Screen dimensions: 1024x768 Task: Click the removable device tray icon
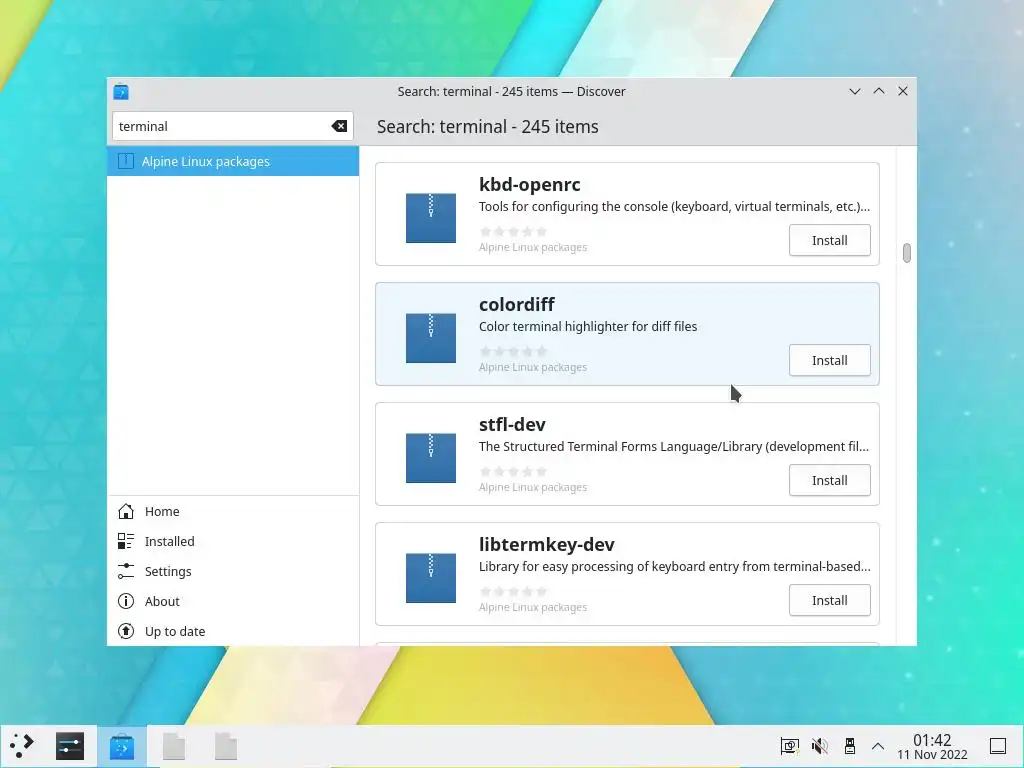[x=850, y=746]
